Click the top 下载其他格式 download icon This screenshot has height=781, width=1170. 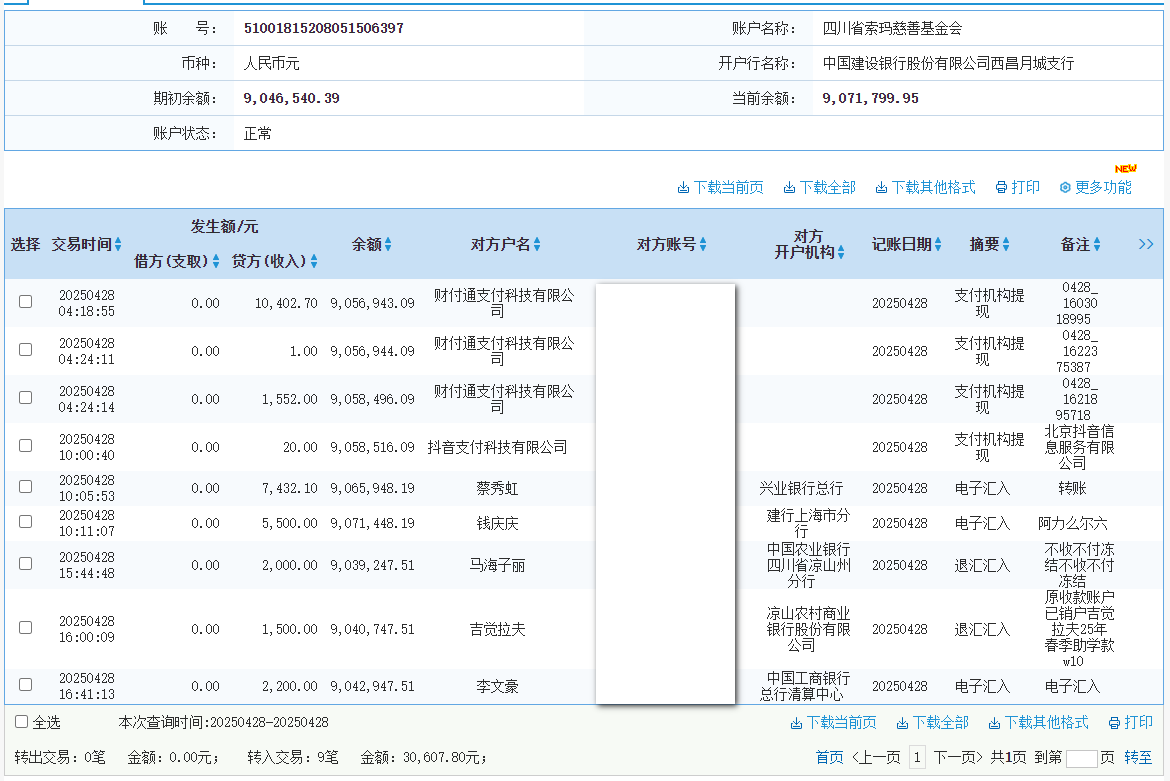tap(881, 188)
